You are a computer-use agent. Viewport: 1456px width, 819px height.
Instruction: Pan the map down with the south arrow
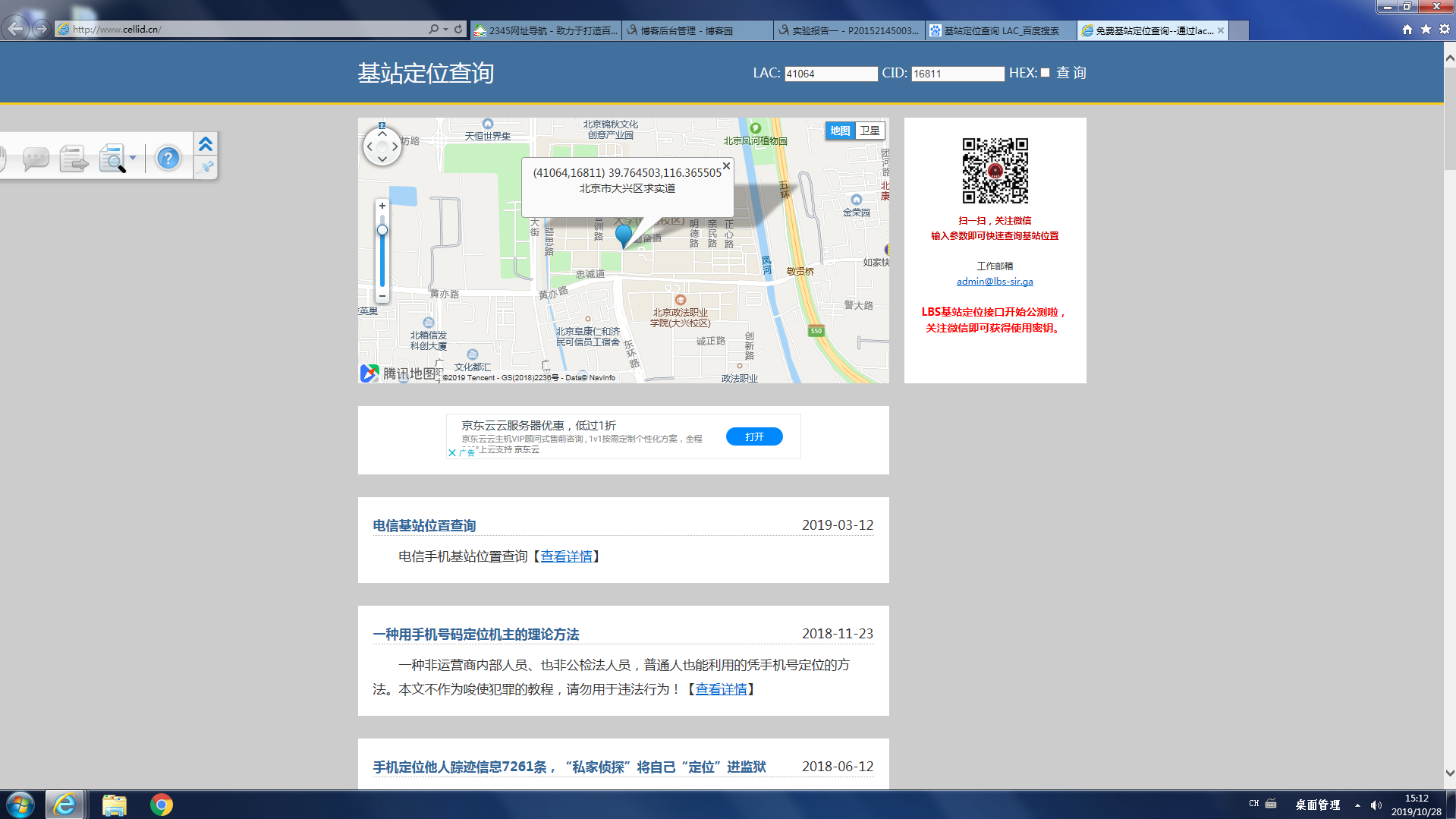tap(382, 159)
